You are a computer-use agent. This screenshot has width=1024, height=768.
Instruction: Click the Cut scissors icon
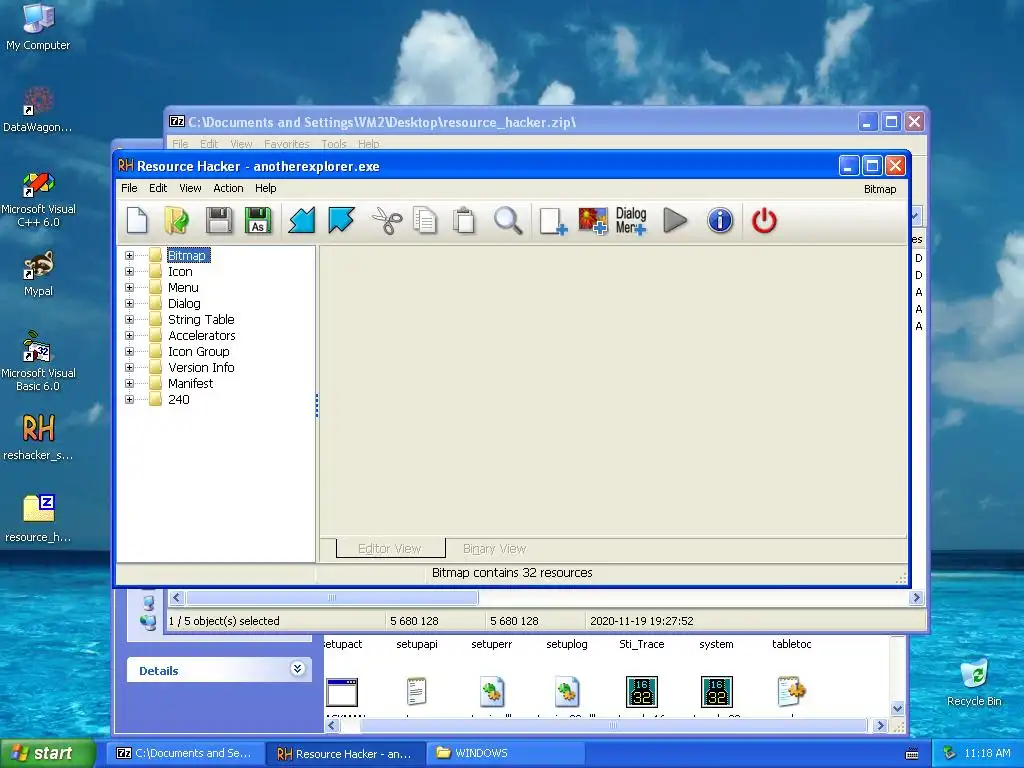(x=387, y=221)
